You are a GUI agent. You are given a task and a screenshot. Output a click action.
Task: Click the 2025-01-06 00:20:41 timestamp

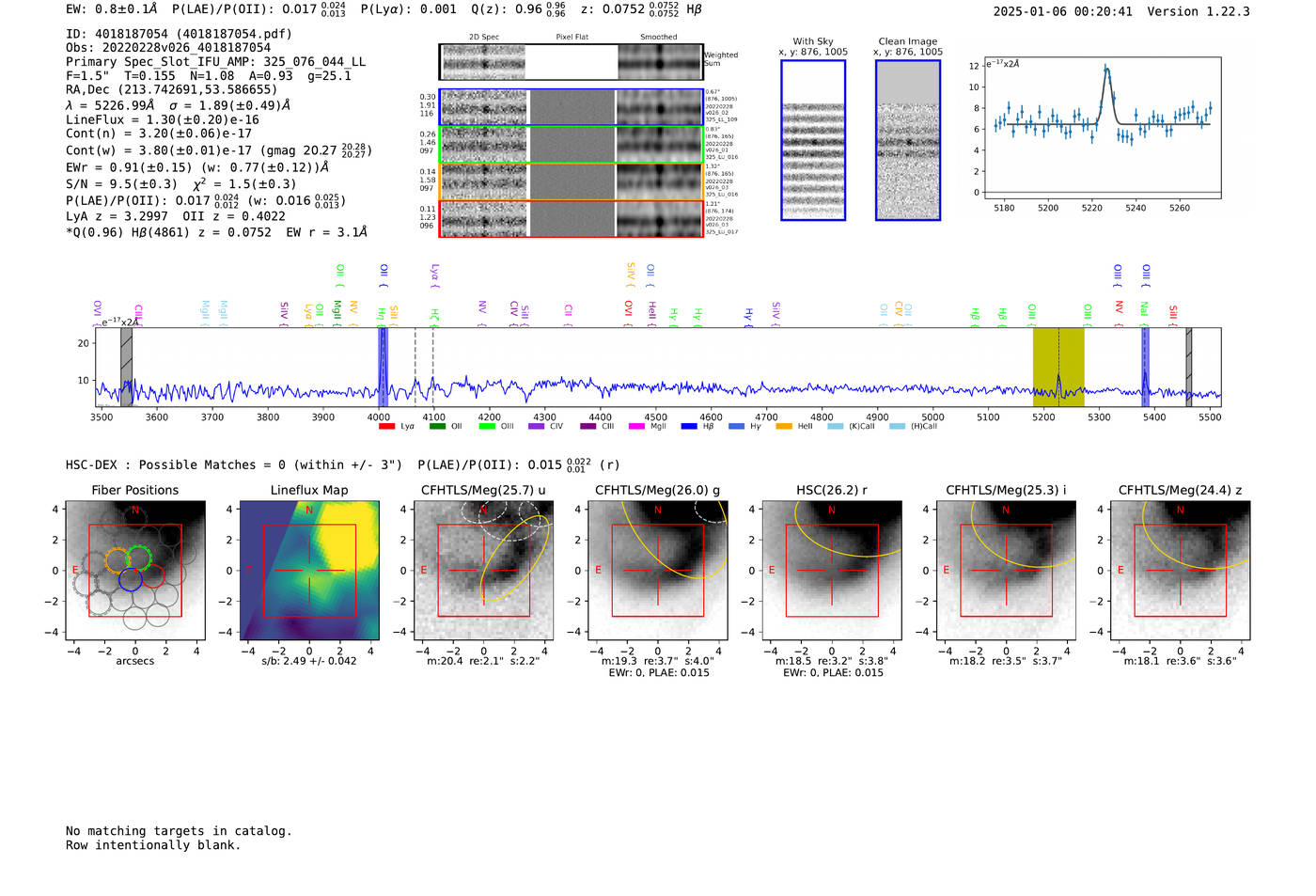click(1062, 12)
